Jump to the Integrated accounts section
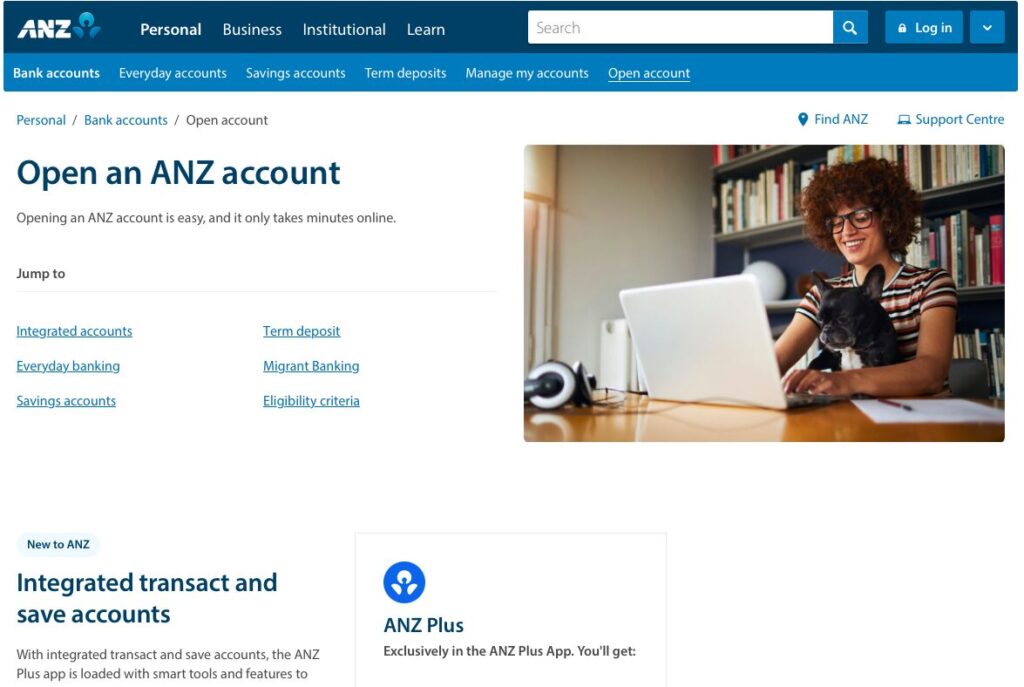The height and width of the screenshot is (687, 1024). [74, 331]
